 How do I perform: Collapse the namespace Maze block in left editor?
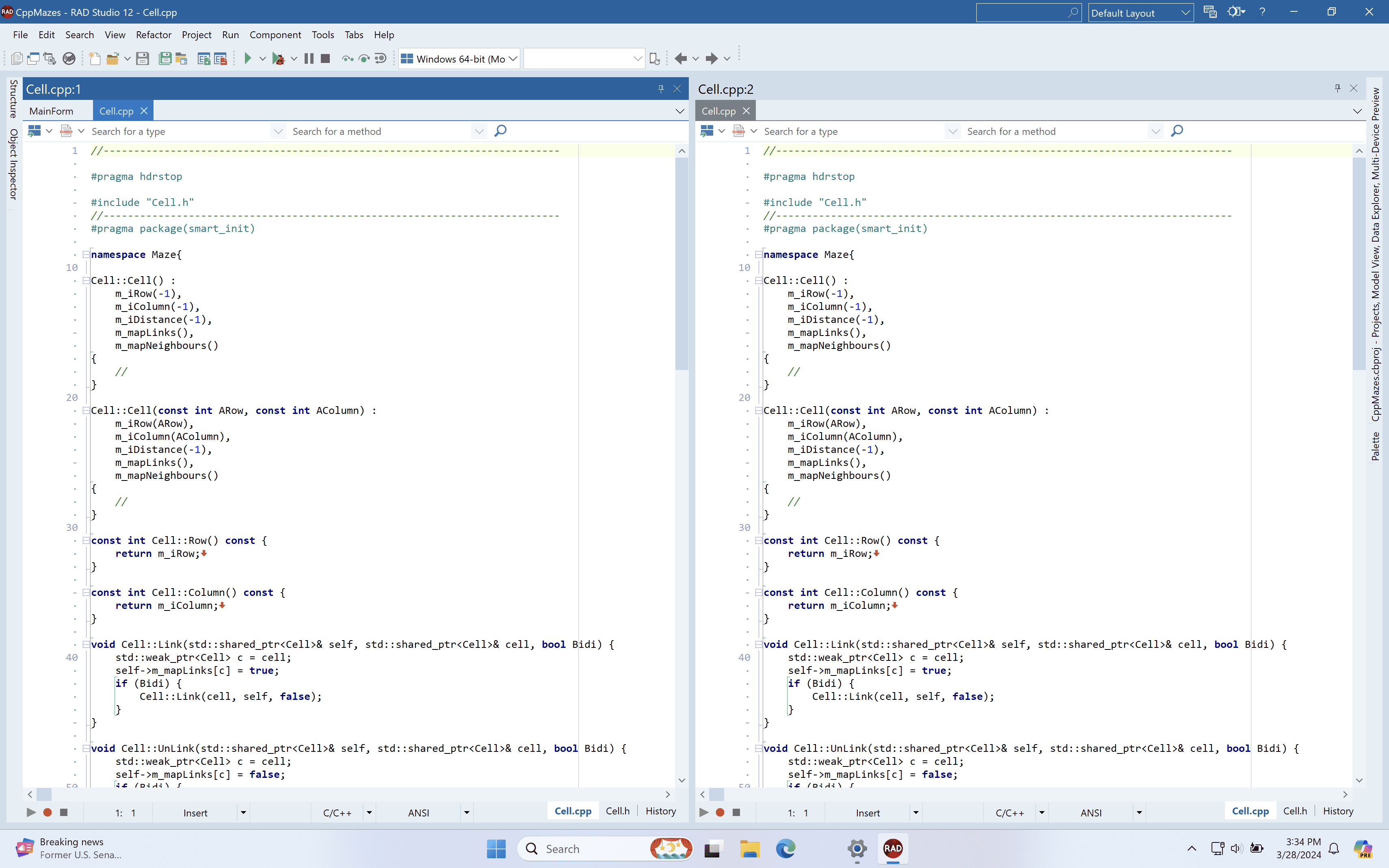tap(86, 254)
